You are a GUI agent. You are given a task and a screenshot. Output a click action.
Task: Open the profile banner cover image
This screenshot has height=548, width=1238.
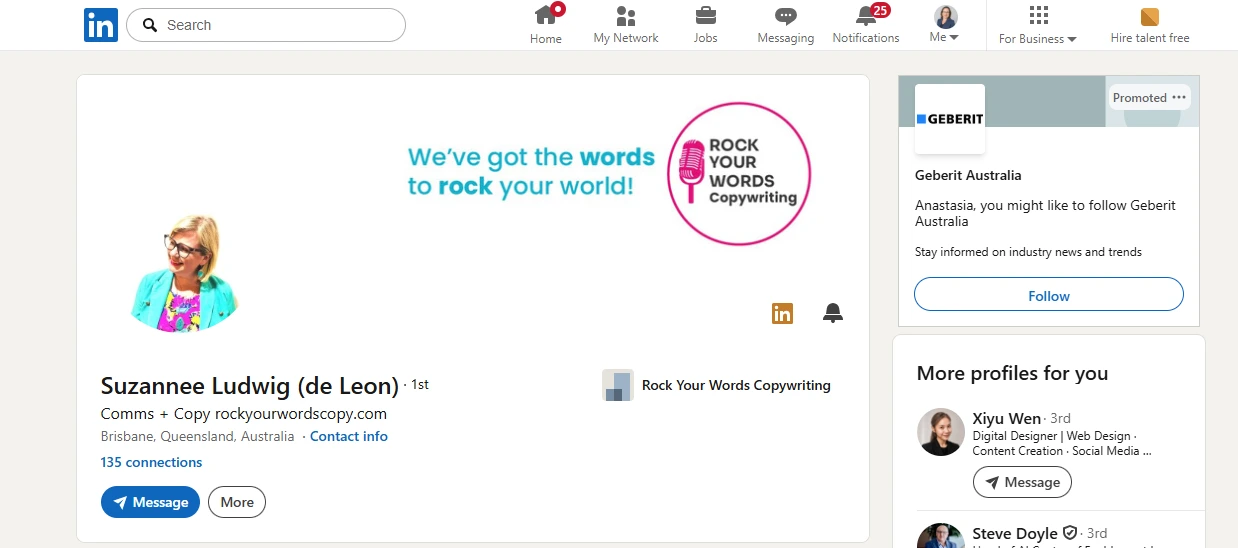click(473, 175)
